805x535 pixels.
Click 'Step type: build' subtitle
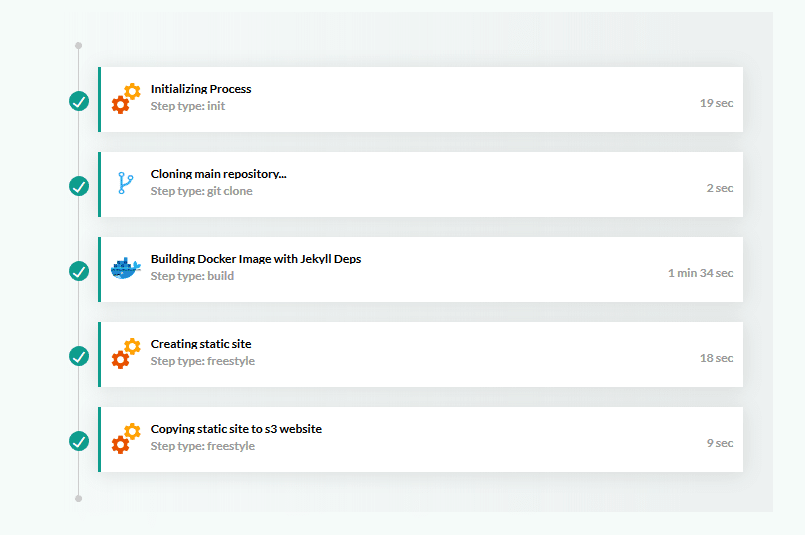point(192,276)
